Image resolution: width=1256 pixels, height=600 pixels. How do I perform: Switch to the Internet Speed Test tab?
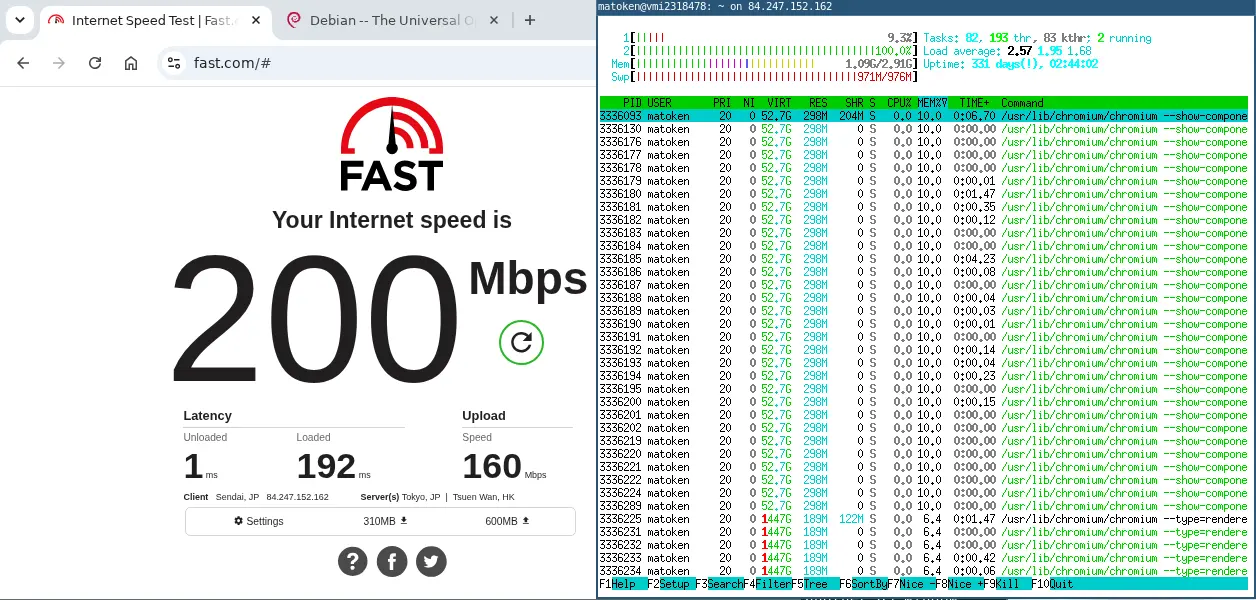point(155,20)
